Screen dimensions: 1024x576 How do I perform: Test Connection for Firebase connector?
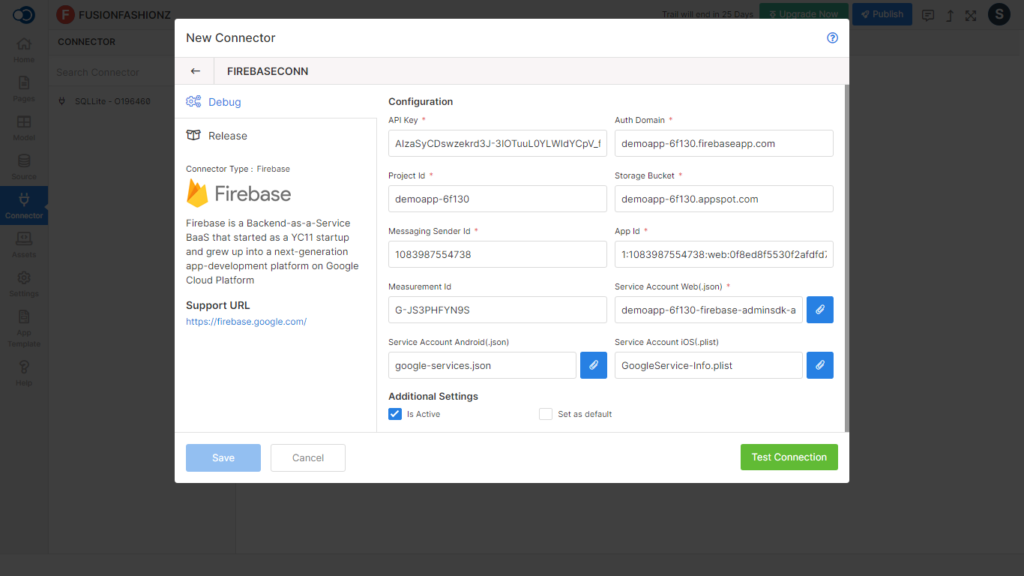pyautogui.click(x=789, y=457)
